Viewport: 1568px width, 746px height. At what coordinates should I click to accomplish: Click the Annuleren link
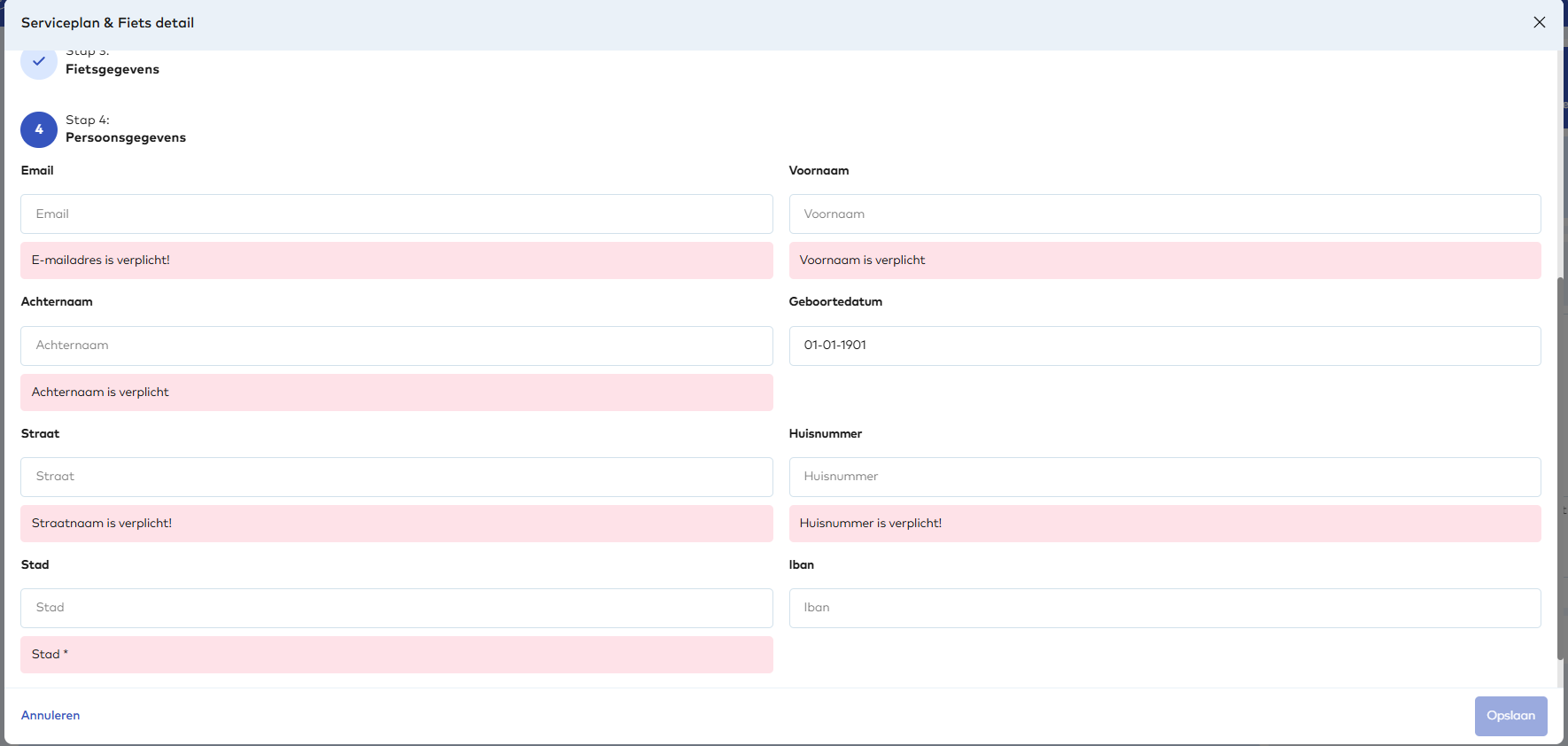pos(50,715)
